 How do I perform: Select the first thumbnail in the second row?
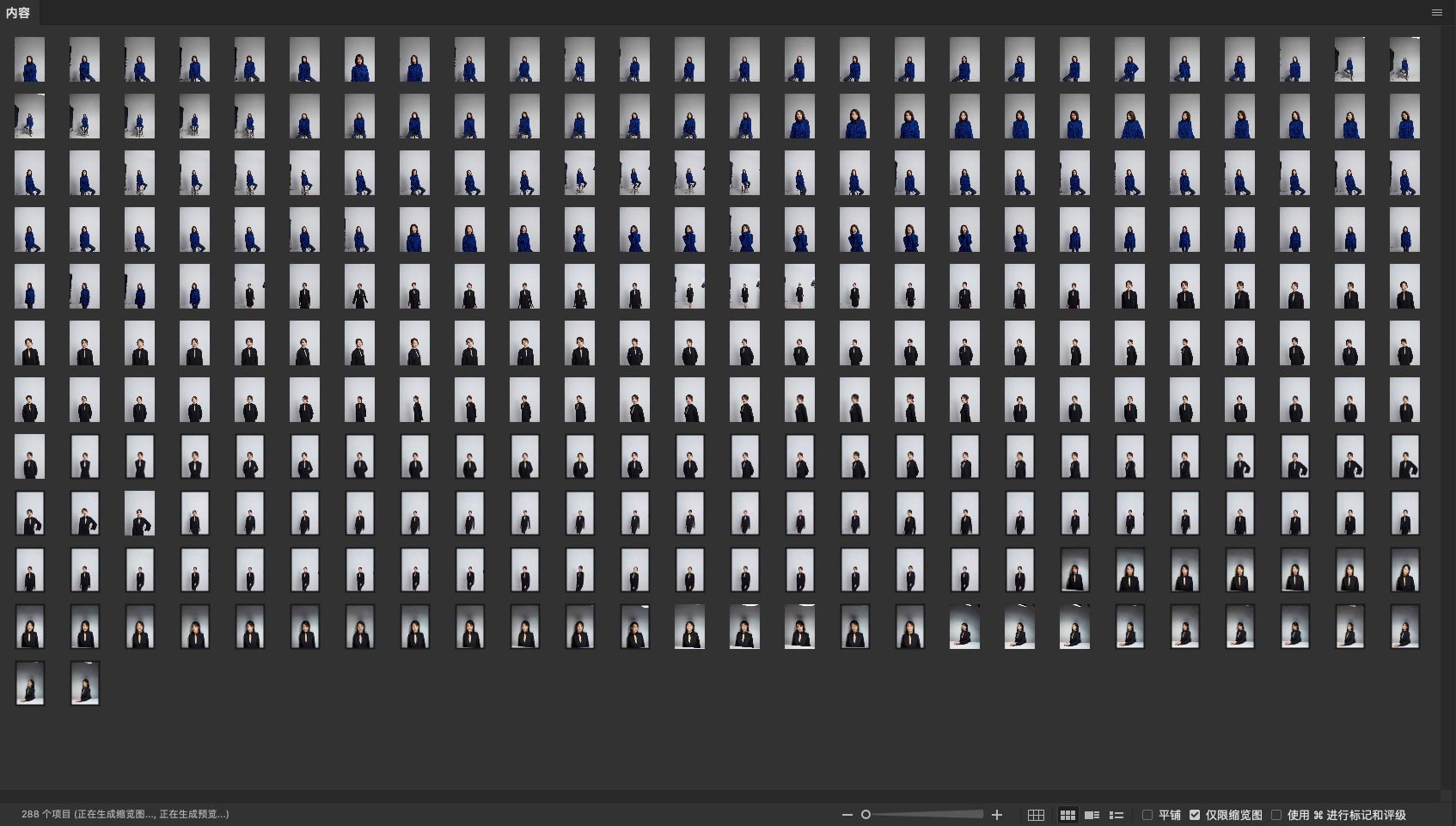tap(29, 116)
